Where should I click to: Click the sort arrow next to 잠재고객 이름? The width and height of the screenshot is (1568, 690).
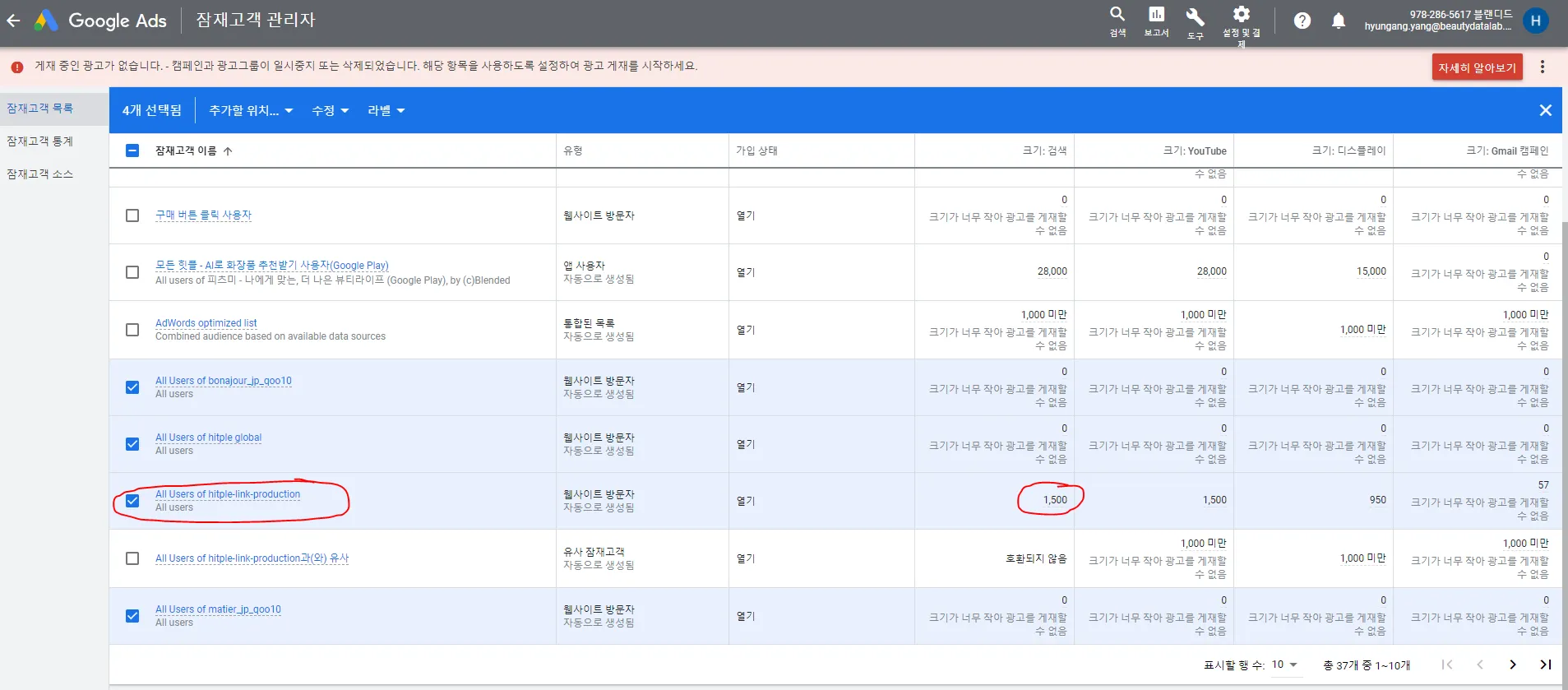click(228, 151)
